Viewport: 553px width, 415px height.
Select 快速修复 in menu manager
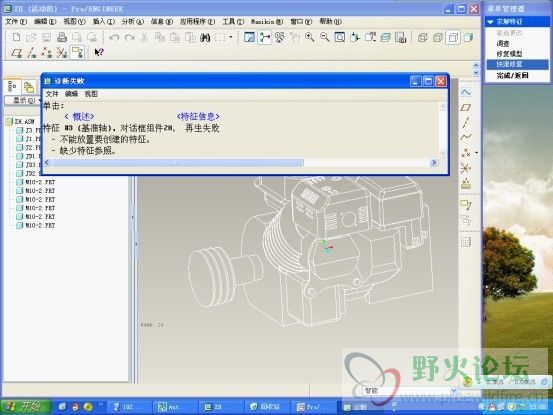tap(517, 64)
